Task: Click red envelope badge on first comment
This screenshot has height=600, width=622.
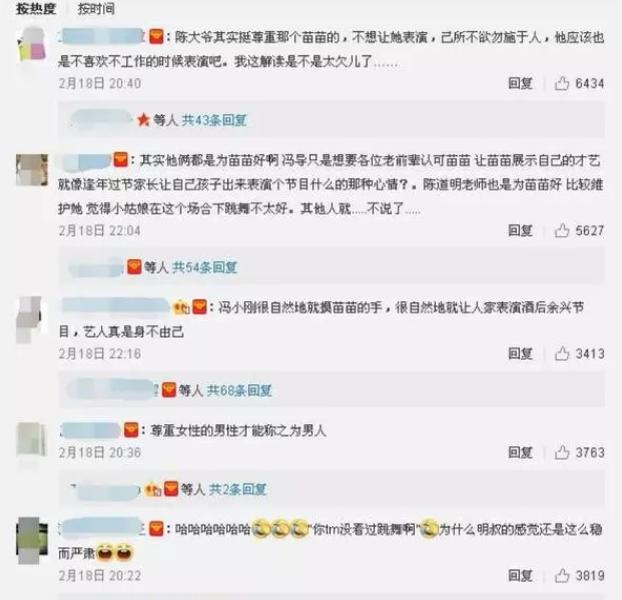Action: (156, 37)
